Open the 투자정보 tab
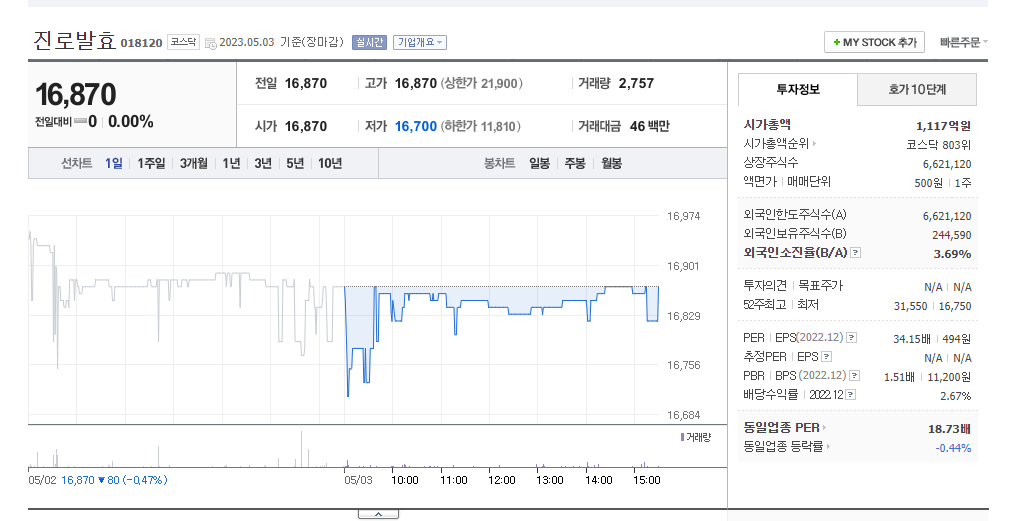Viewport: 1009px width, 521px height. point(798,89)
